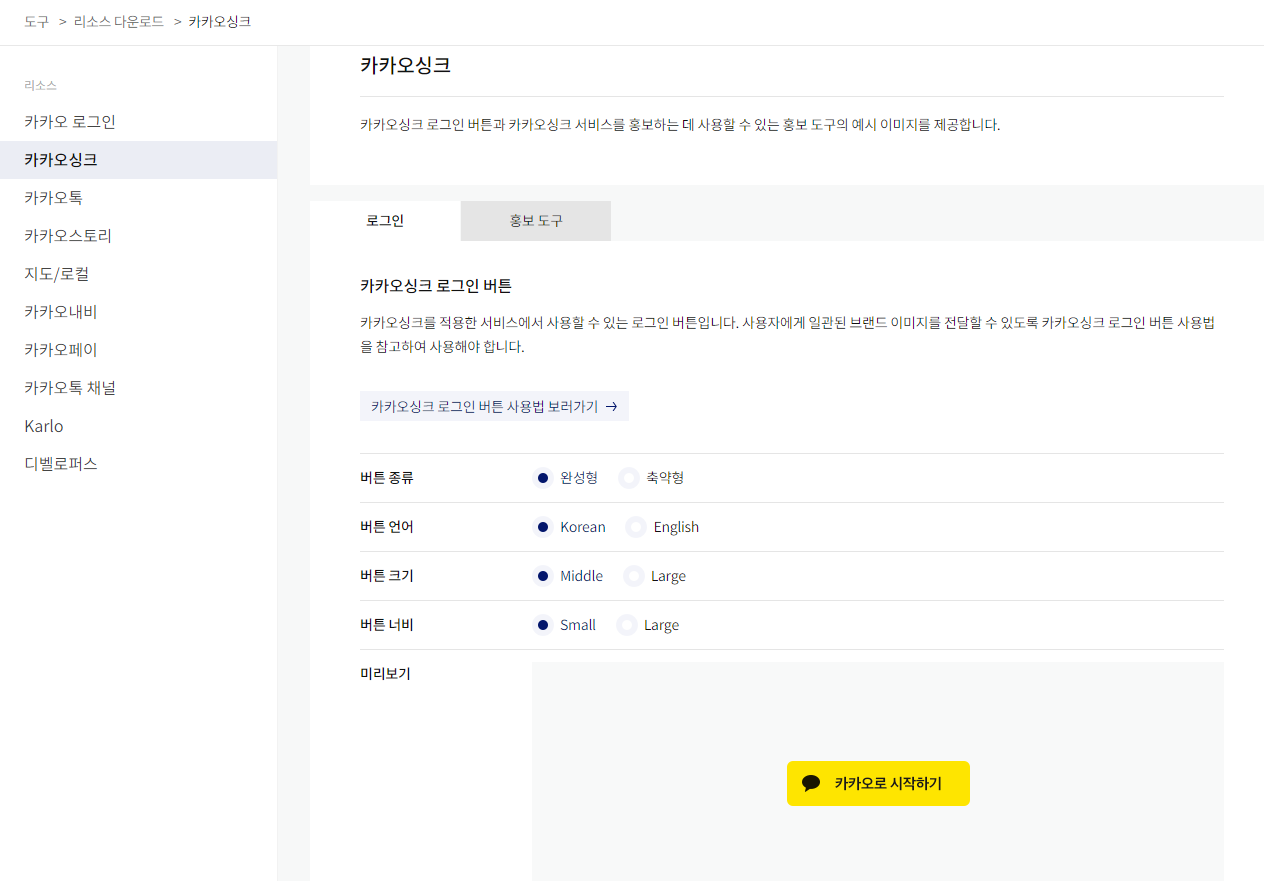Open 카카오 로그인 in the sidebar

[x=138, y=122]
